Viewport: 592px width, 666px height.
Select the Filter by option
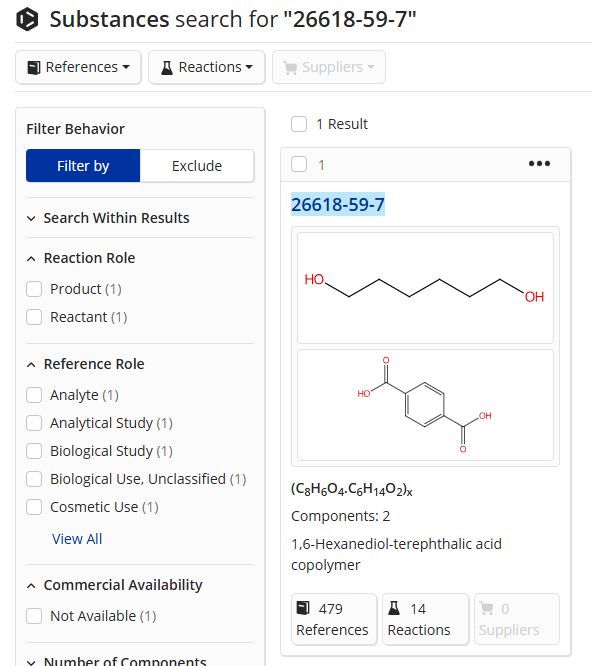(x=83, y=166)
